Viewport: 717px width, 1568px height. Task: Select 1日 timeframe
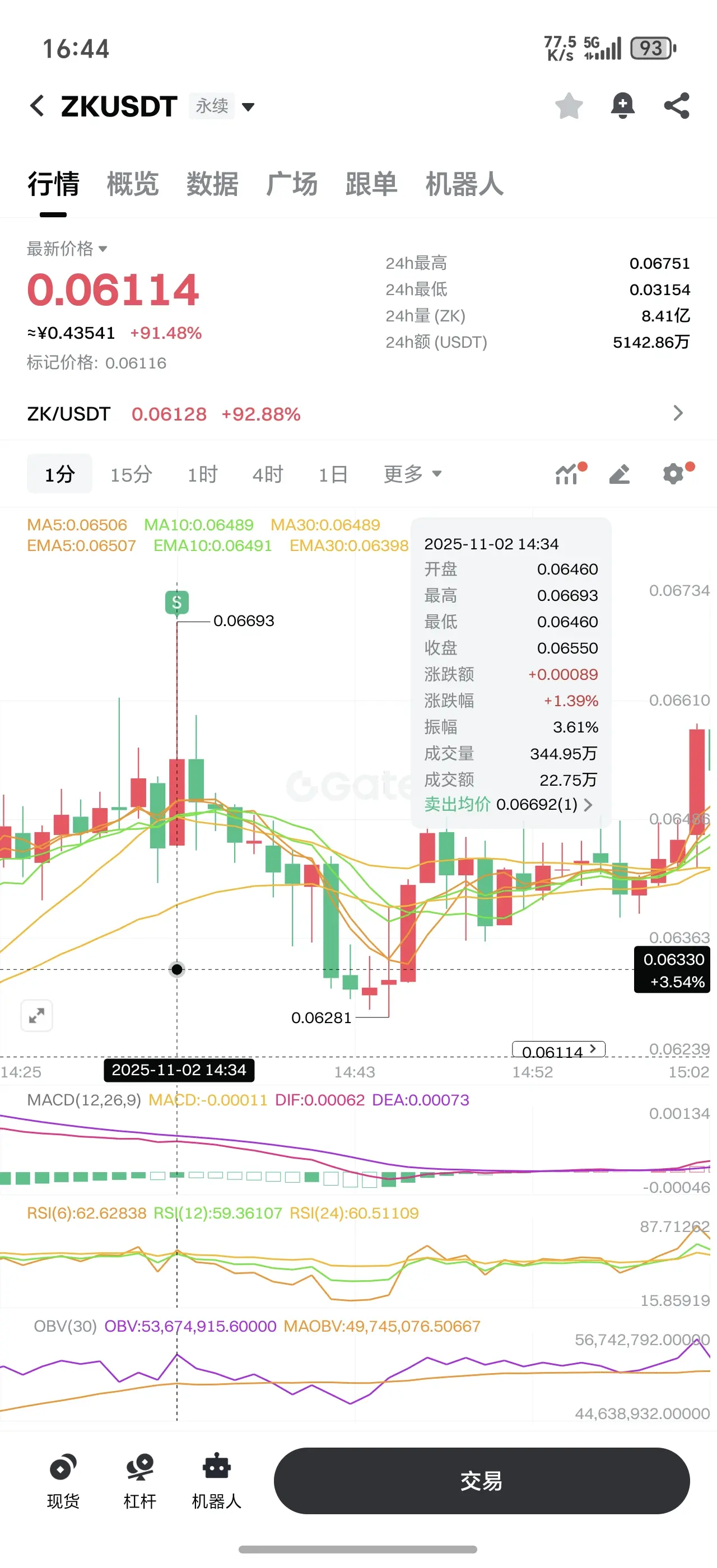(x=333, y=474)
